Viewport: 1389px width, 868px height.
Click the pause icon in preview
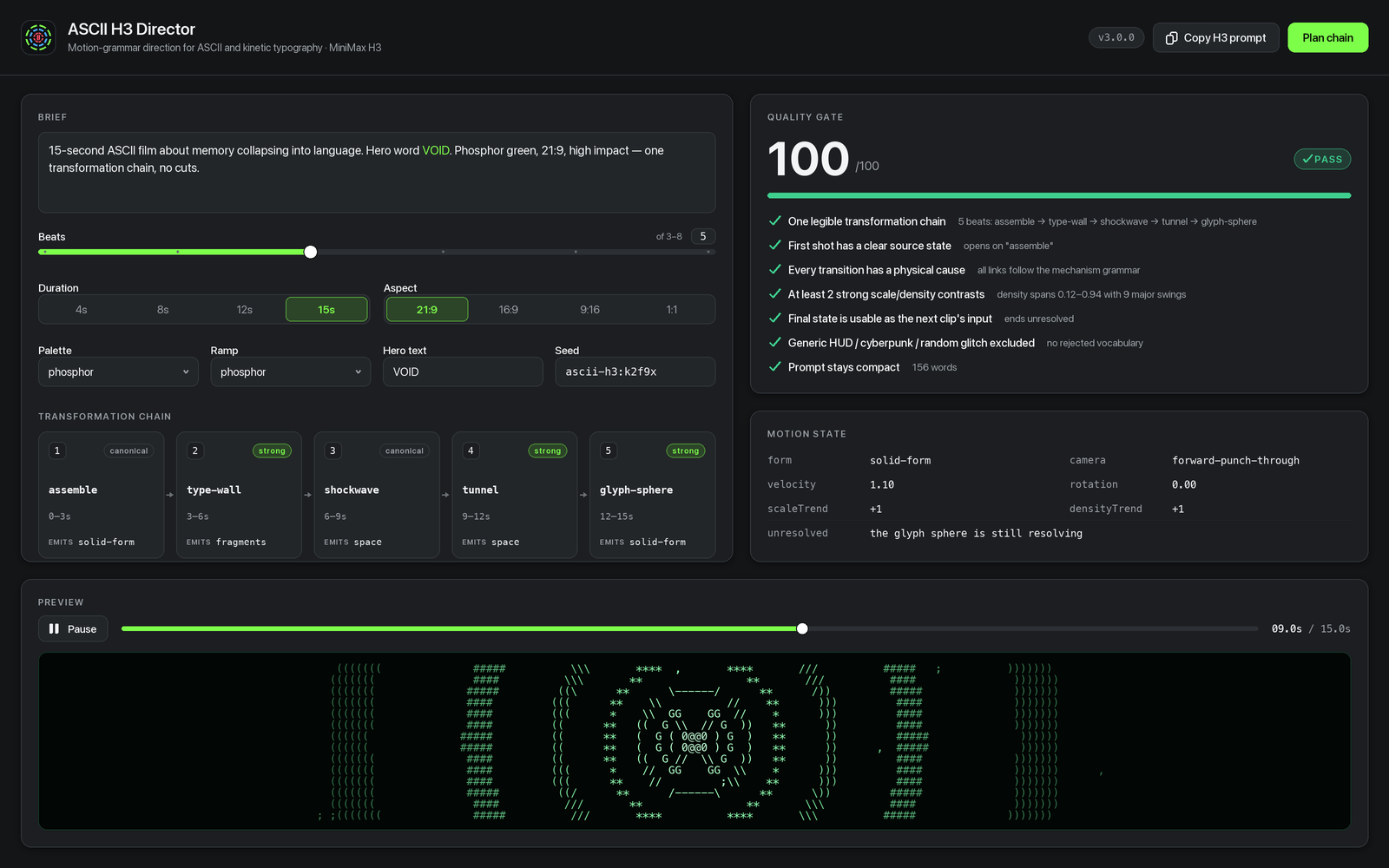click(x=54, y=629)
